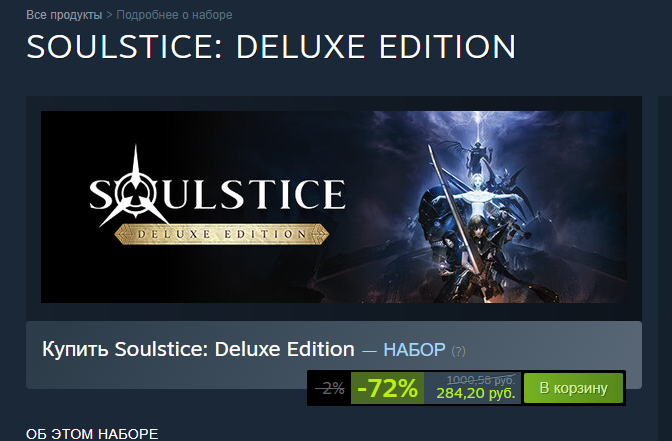This screenshot has width=672, height=441.
Task: Click the green -72% discount badge
Action: [387, 388]
